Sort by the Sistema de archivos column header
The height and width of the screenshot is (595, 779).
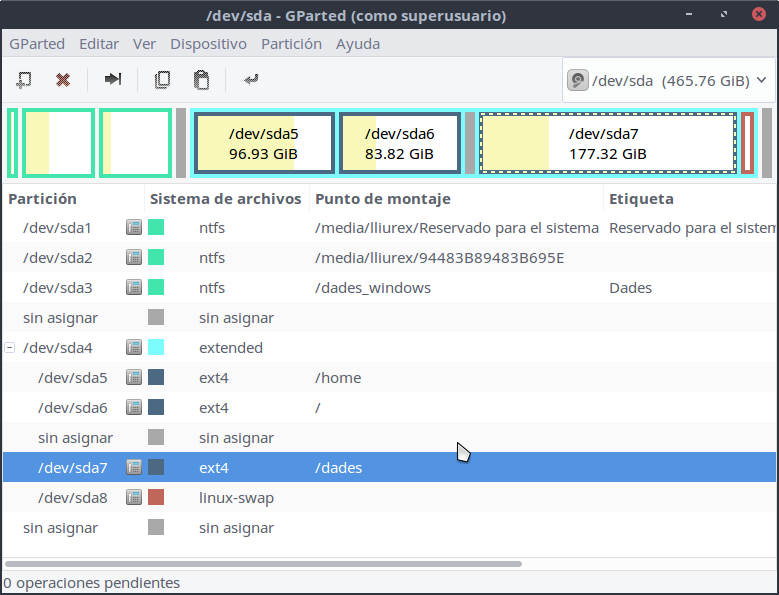tap(226, 199)
